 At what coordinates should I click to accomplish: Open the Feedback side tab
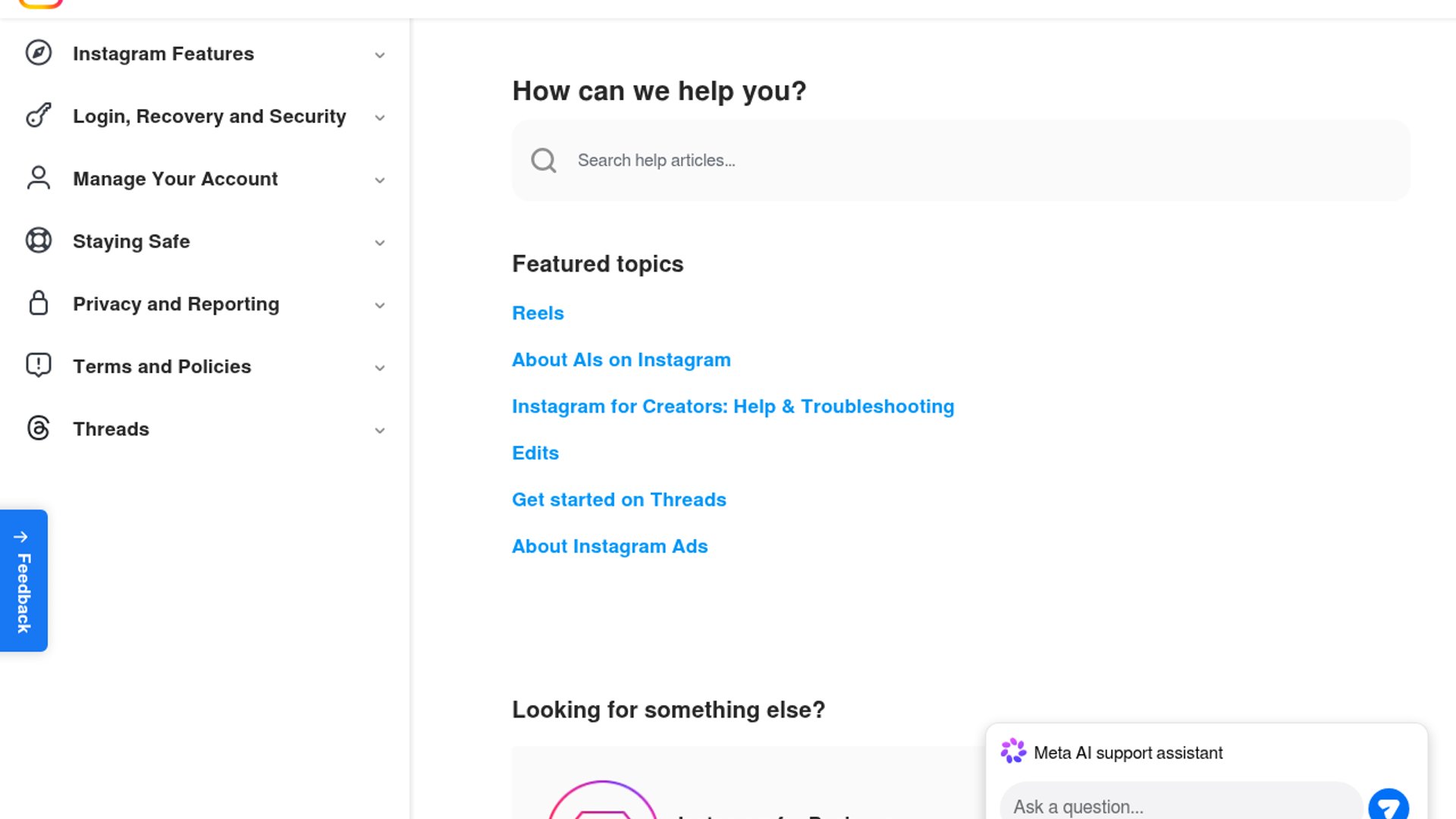coord(24,581)
